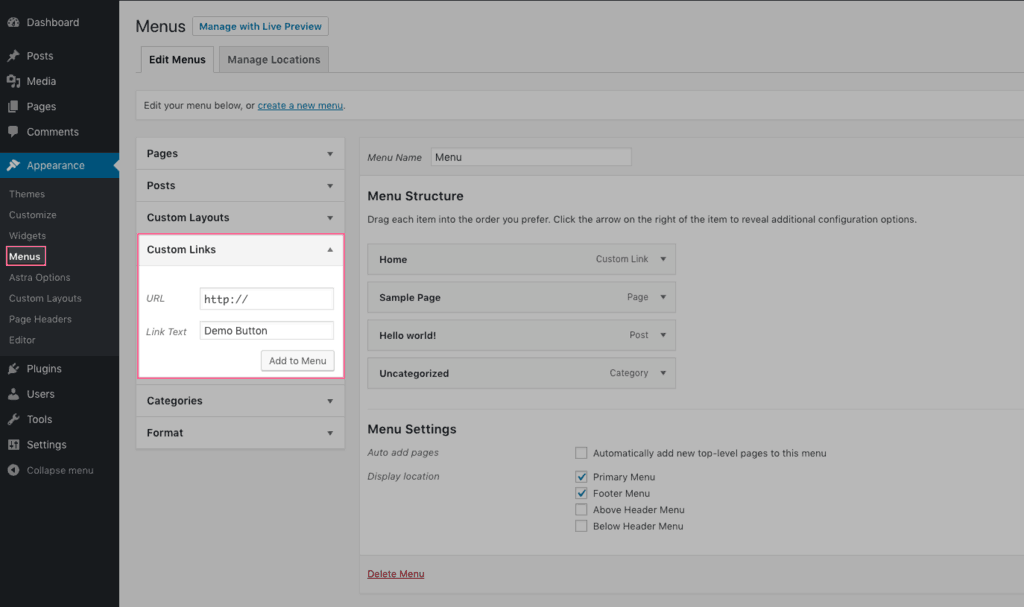The width and height of the screenshot is (1024, 607).
Task: Click the Comments speech bubble icon
Action: [13, 132]
